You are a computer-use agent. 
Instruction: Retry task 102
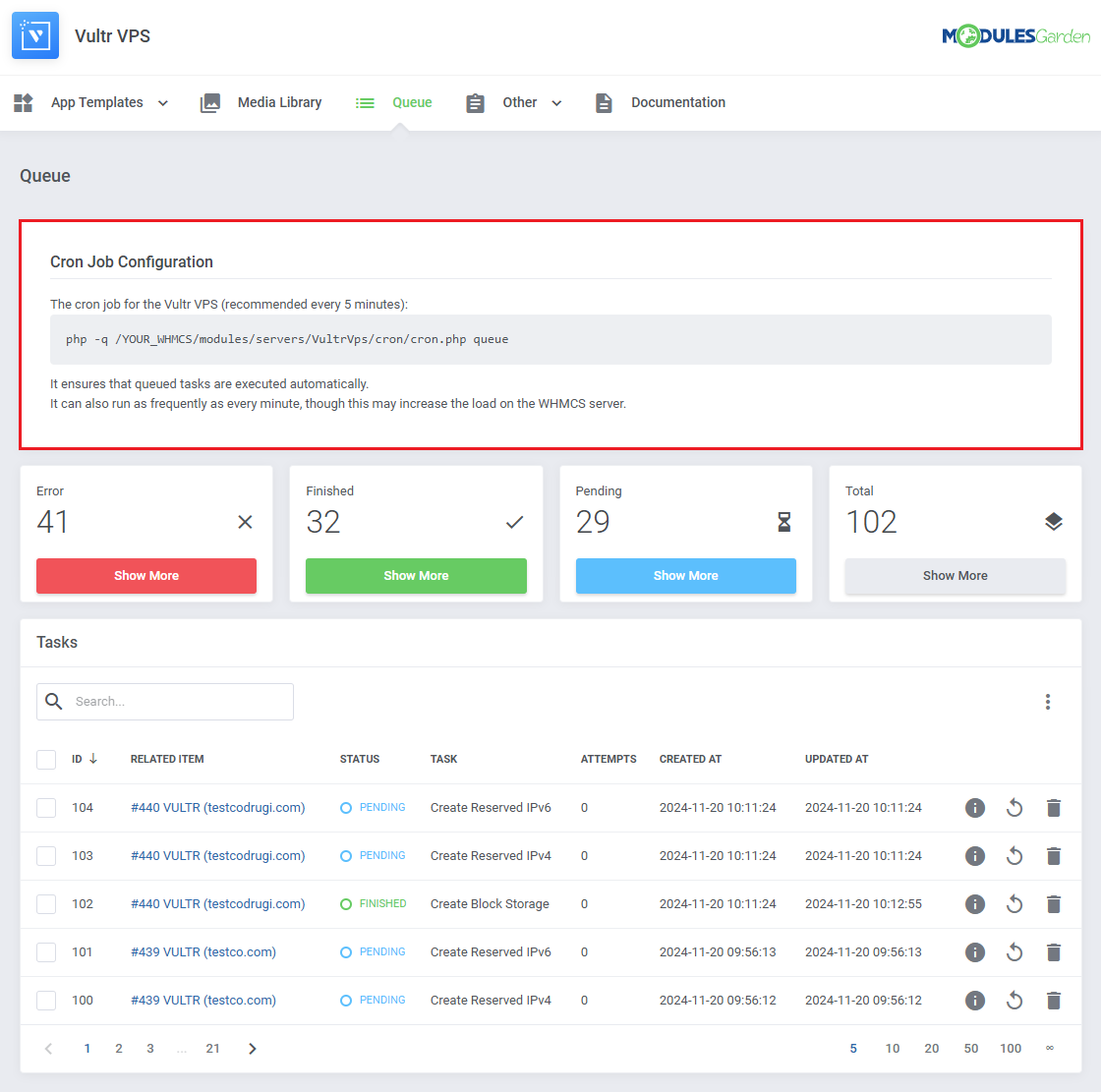1014,904
